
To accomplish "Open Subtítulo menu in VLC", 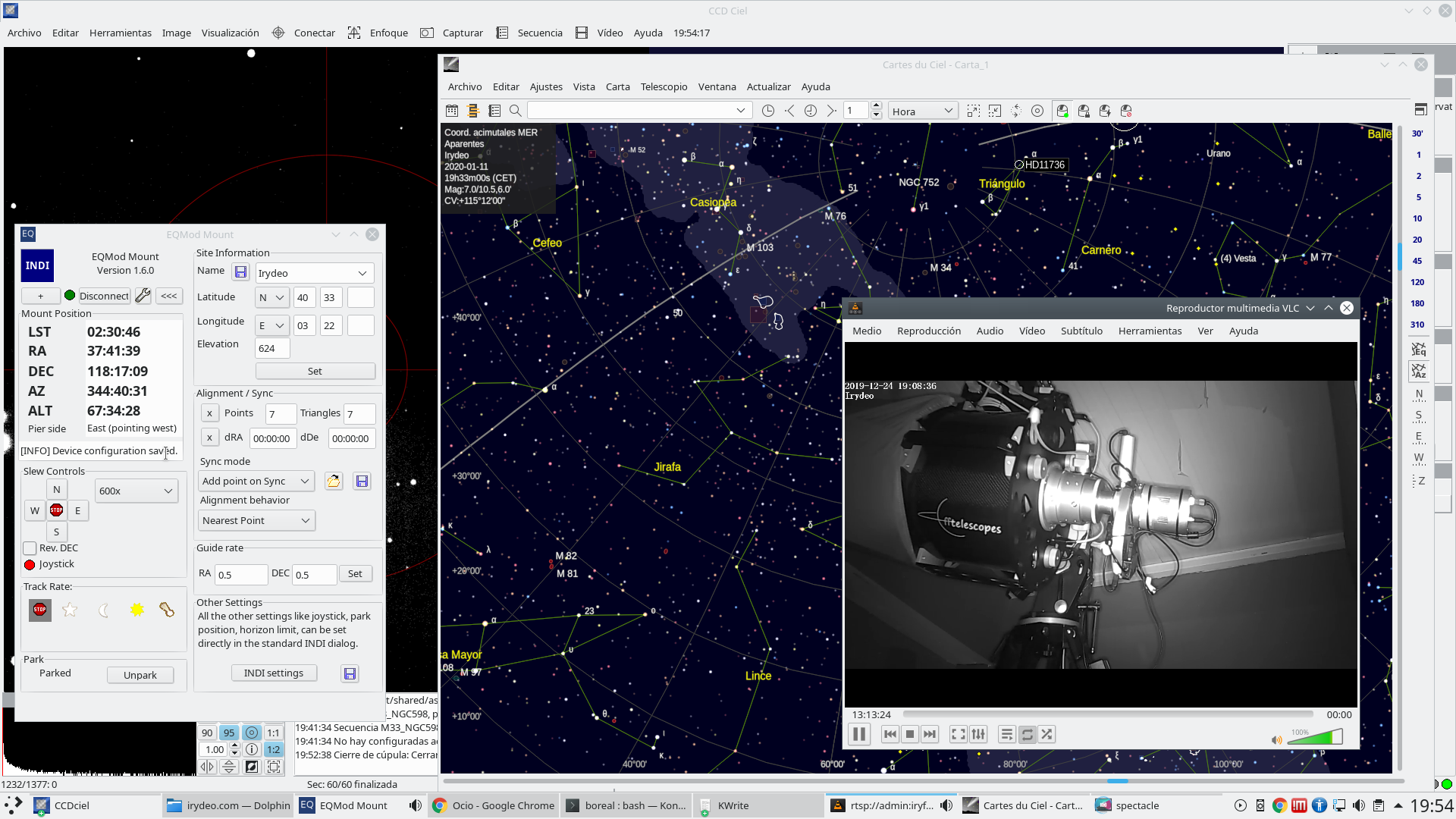I will tap(1081, 331).
